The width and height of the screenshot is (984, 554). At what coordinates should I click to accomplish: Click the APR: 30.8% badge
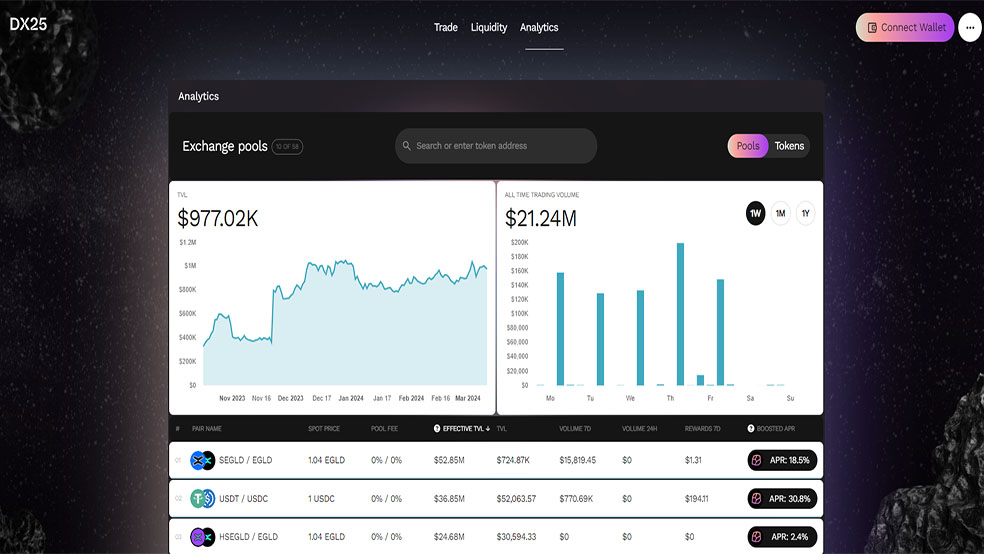[x=782, y=499]
